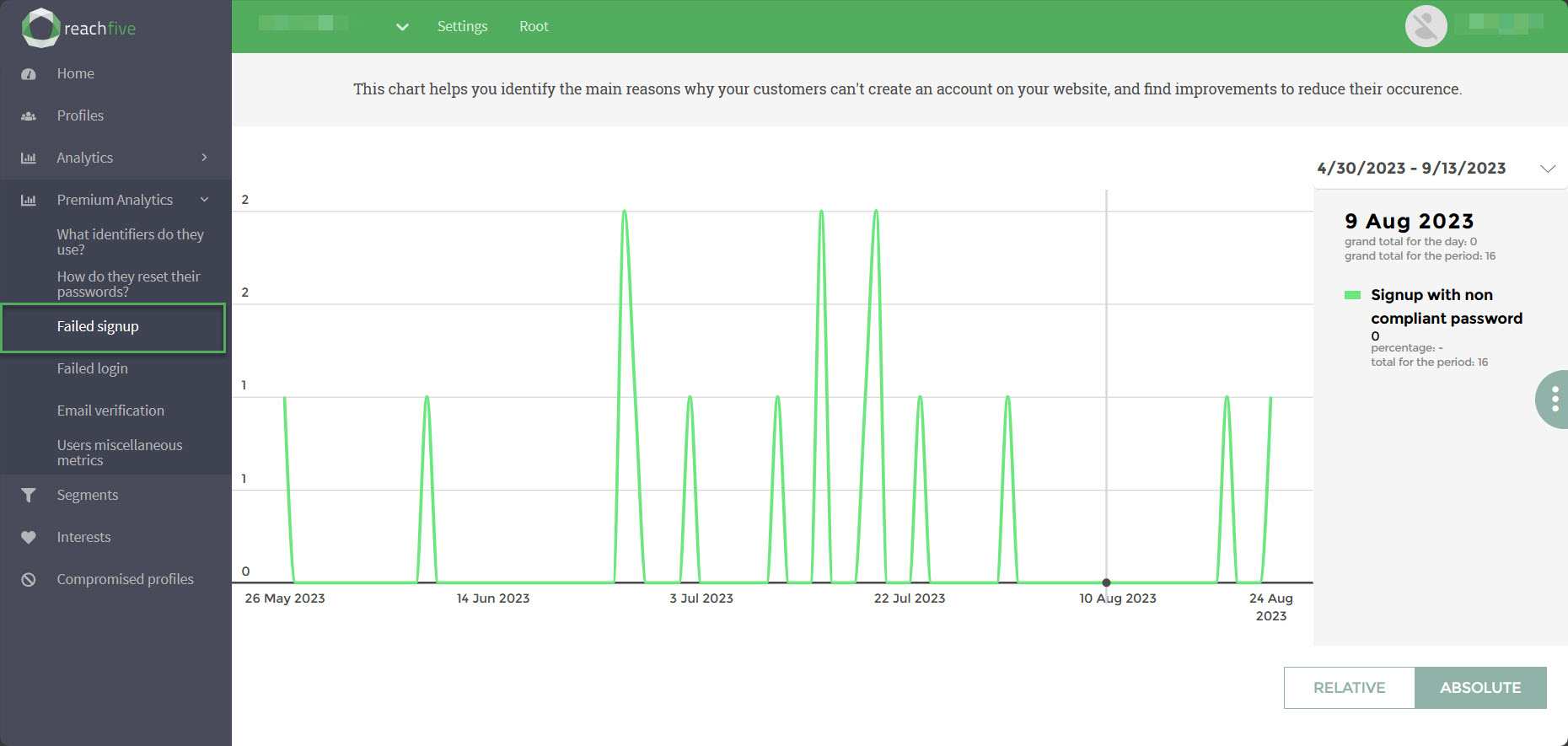Screen dimensions: 1568x746
Task: Go to Home page
Action: [76, 73]
